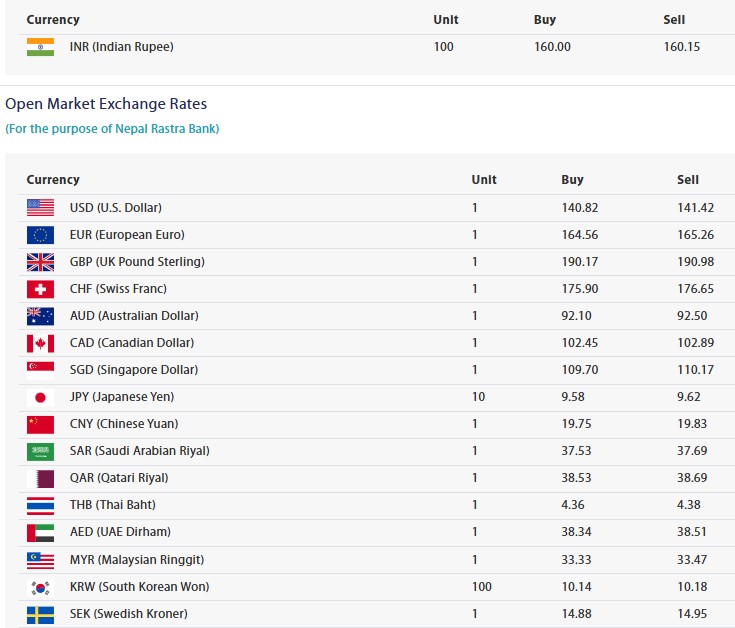Click the INR (Indian Rupee) label

point(121,47)
